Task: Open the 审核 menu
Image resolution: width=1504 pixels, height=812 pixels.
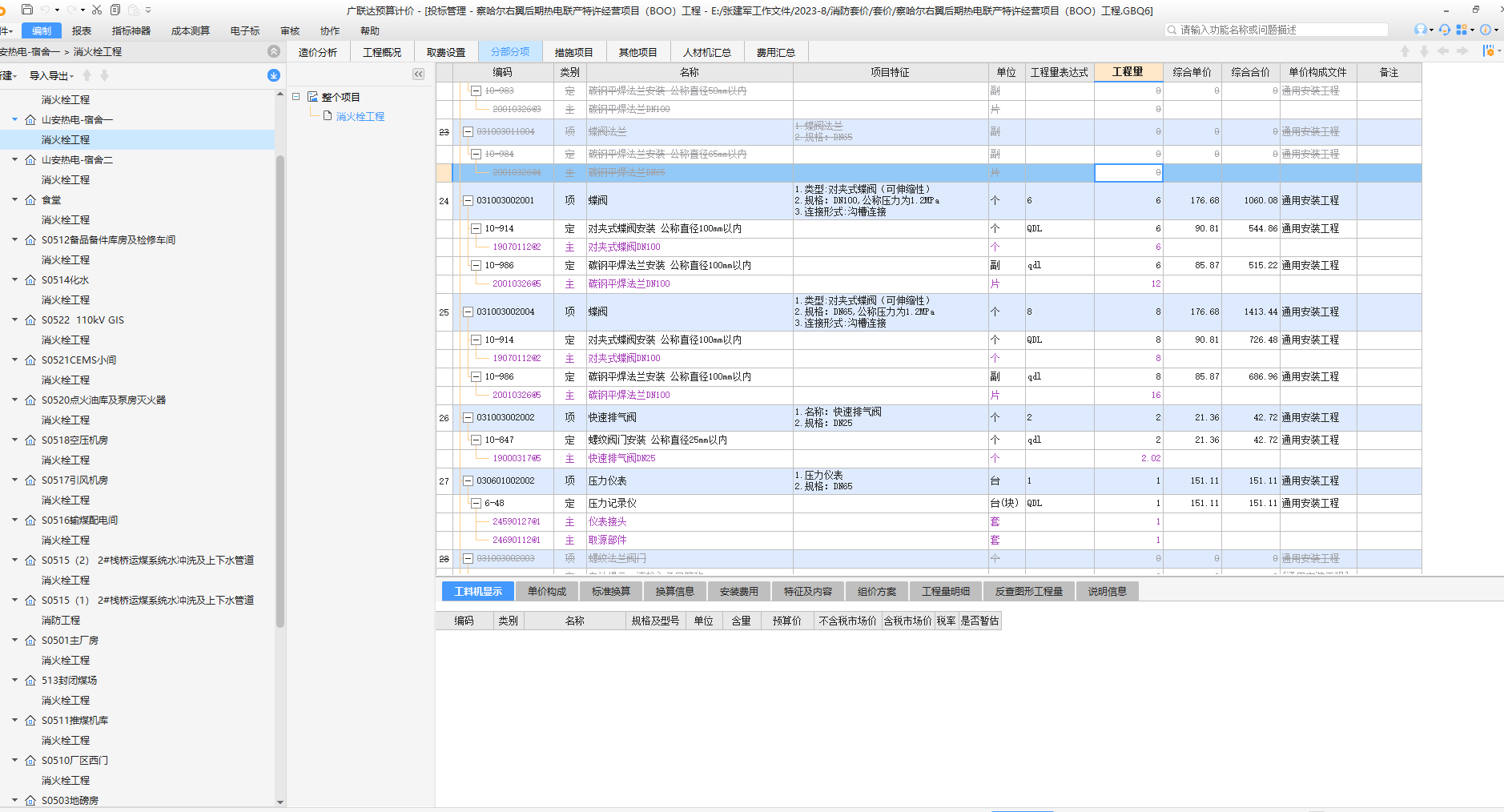Action: (290, 30)
